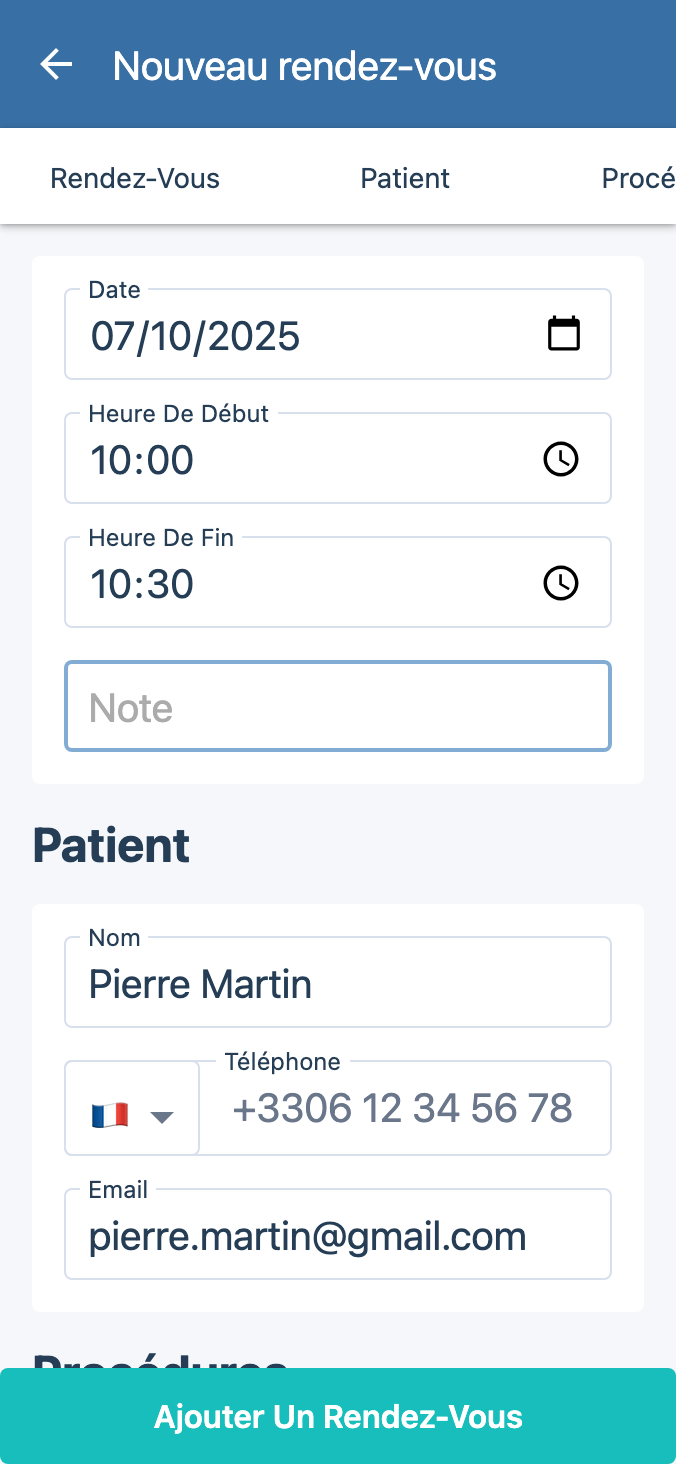Switch to the Patient tab

(x=405, y=178)
